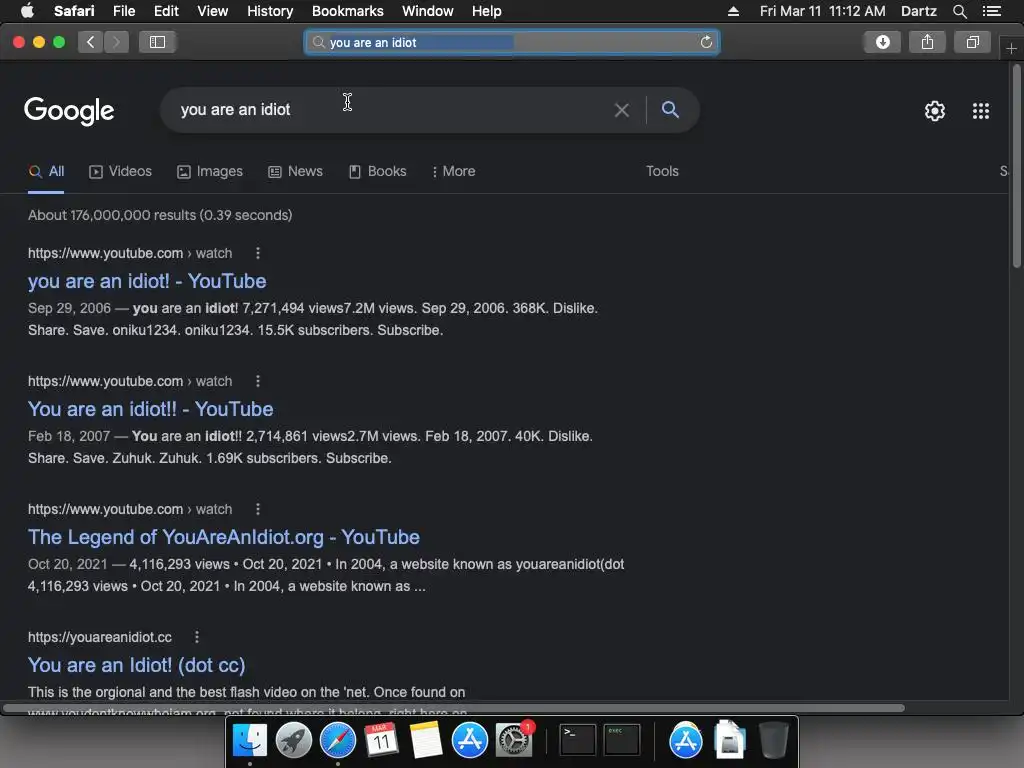Open the Edit menu
1024x768 pixels.
(166, 11)
